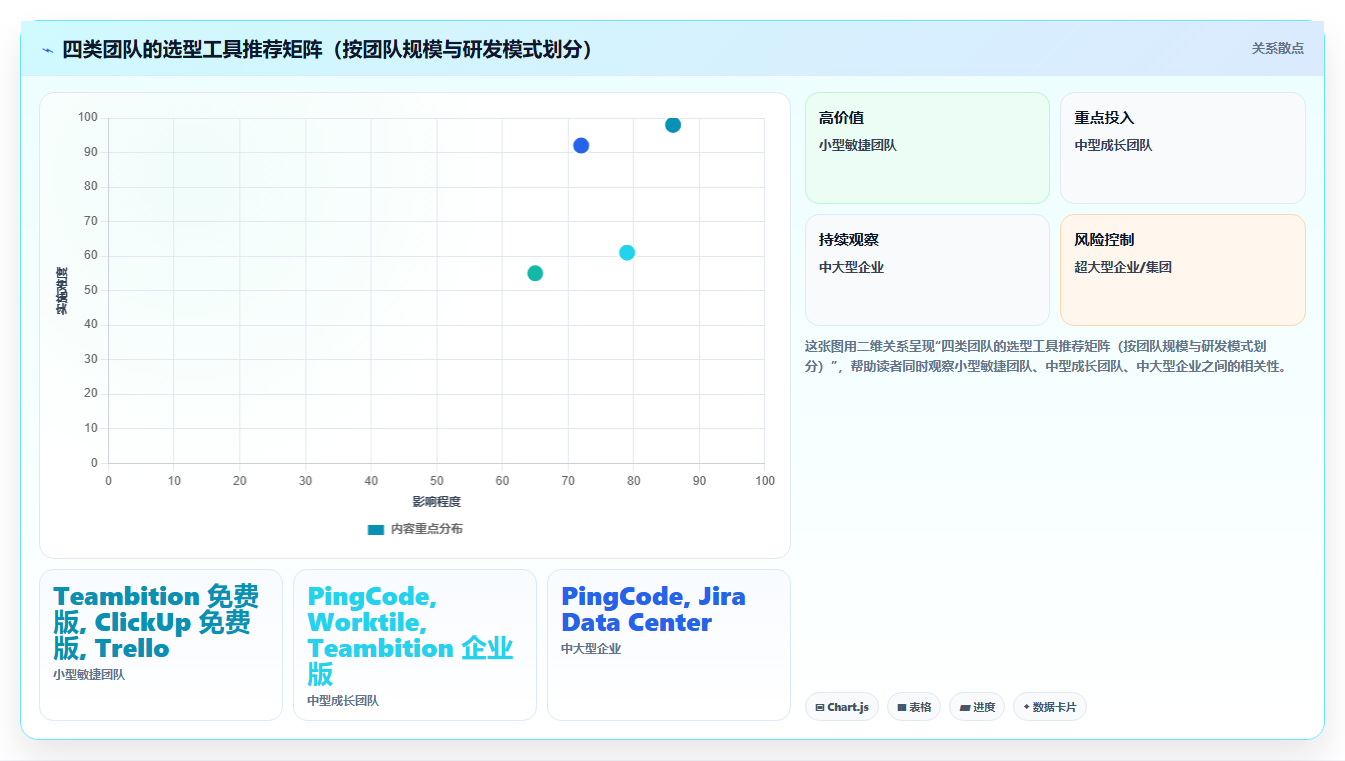The height and width of the screenshot is (761, 1345).
Task: Select the cyan scatter point near 61
Action: coord(627,253)
